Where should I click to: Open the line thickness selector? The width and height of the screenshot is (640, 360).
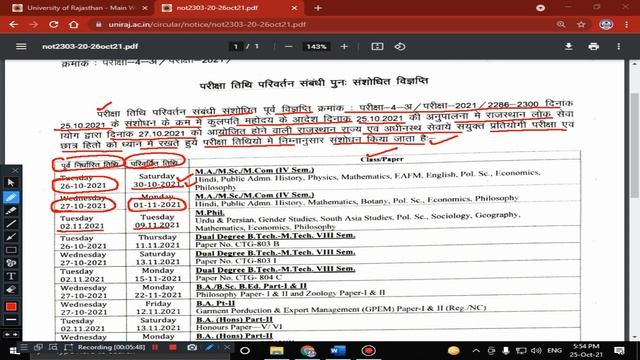point(11,320)
